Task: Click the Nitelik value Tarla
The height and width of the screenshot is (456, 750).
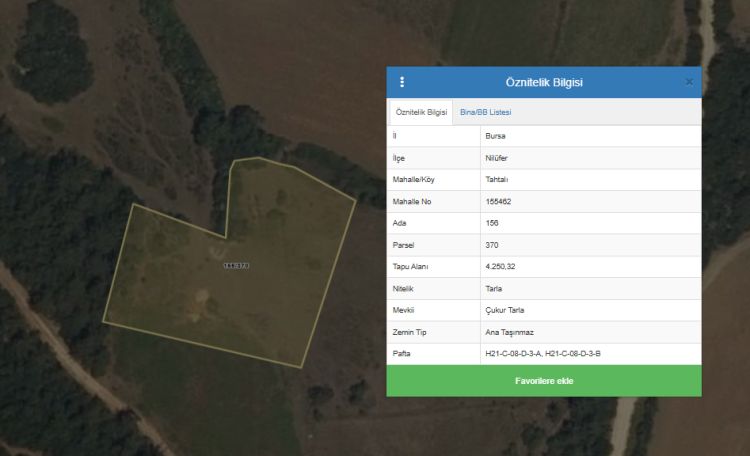Action: tap(496, 288)
